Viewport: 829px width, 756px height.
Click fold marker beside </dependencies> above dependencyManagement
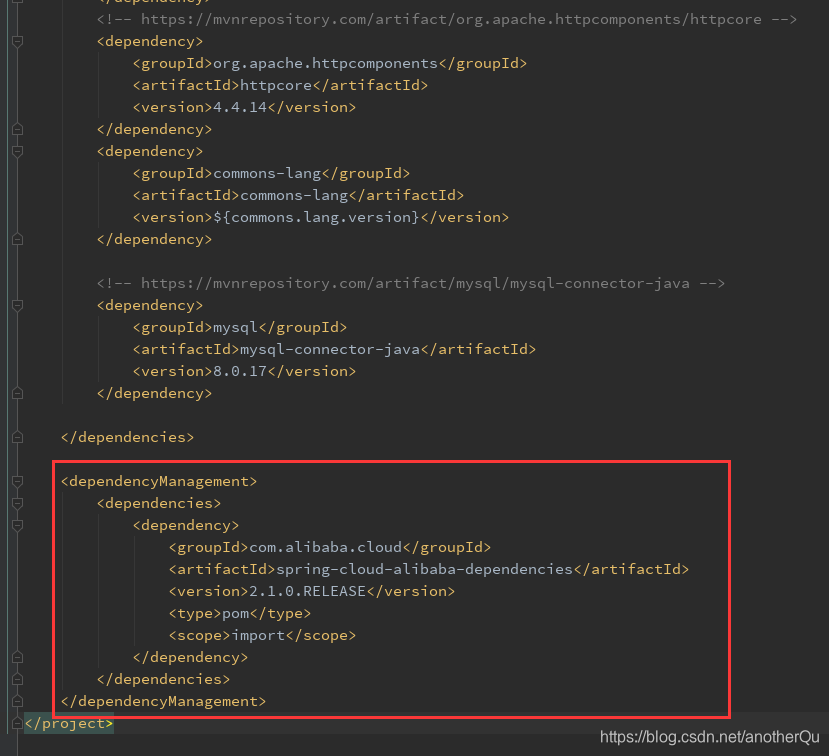point(17,437)
